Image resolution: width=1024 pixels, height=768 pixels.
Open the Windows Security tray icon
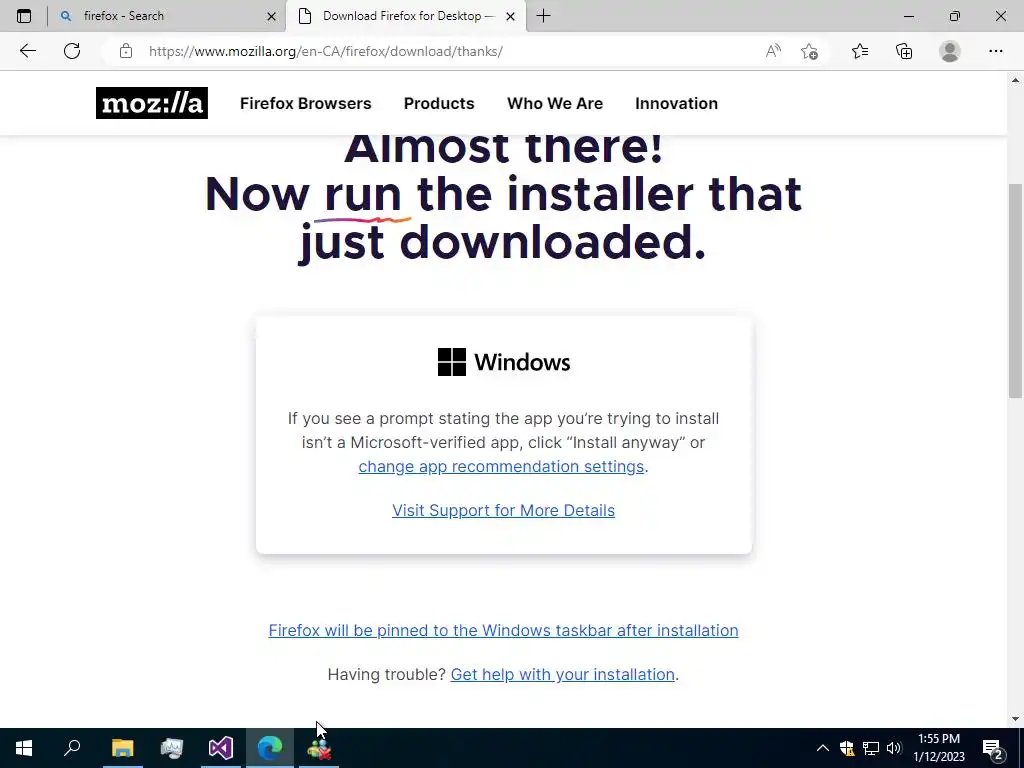point(847,748)
